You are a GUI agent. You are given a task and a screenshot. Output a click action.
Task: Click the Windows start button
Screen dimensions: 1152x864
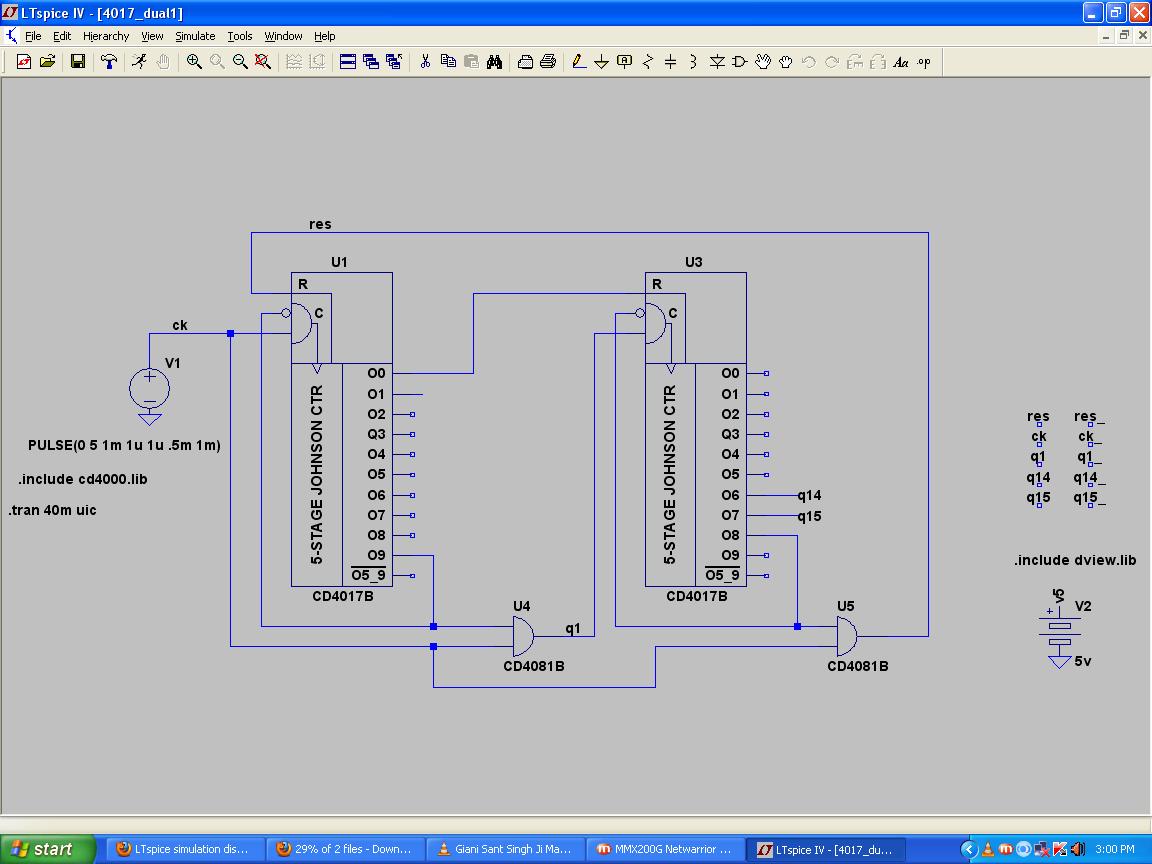tap(48, 849)
